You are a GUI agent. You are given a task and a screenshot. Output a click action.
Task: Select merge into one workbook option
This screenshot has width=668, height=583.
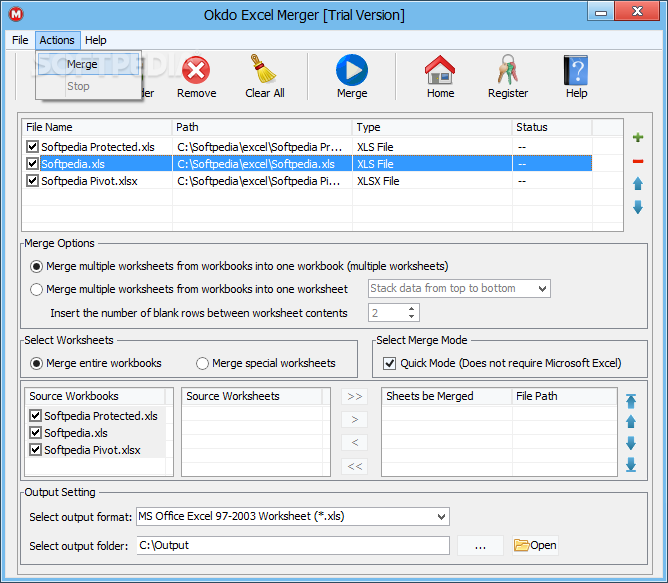[x=36, y=266]
